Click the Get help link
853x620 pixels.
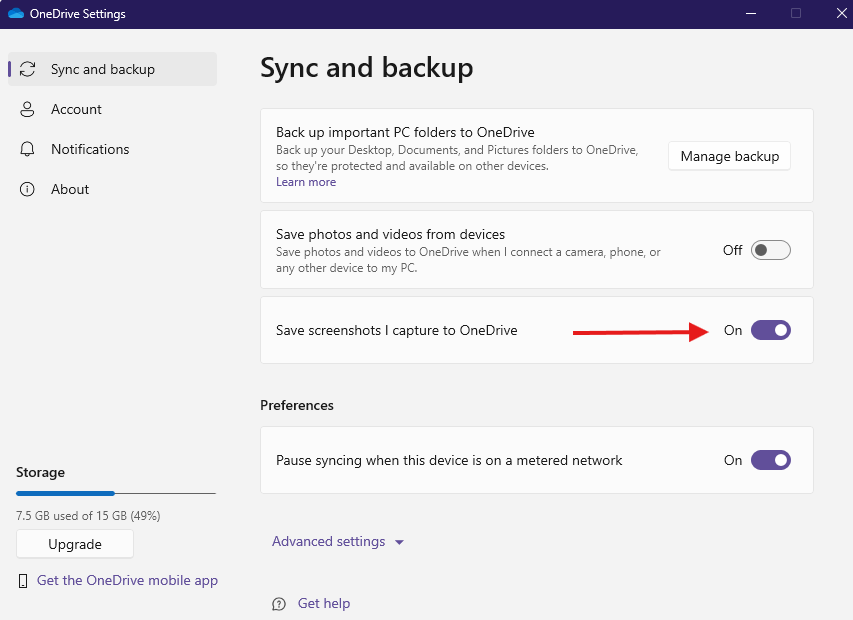pos(324,603)
